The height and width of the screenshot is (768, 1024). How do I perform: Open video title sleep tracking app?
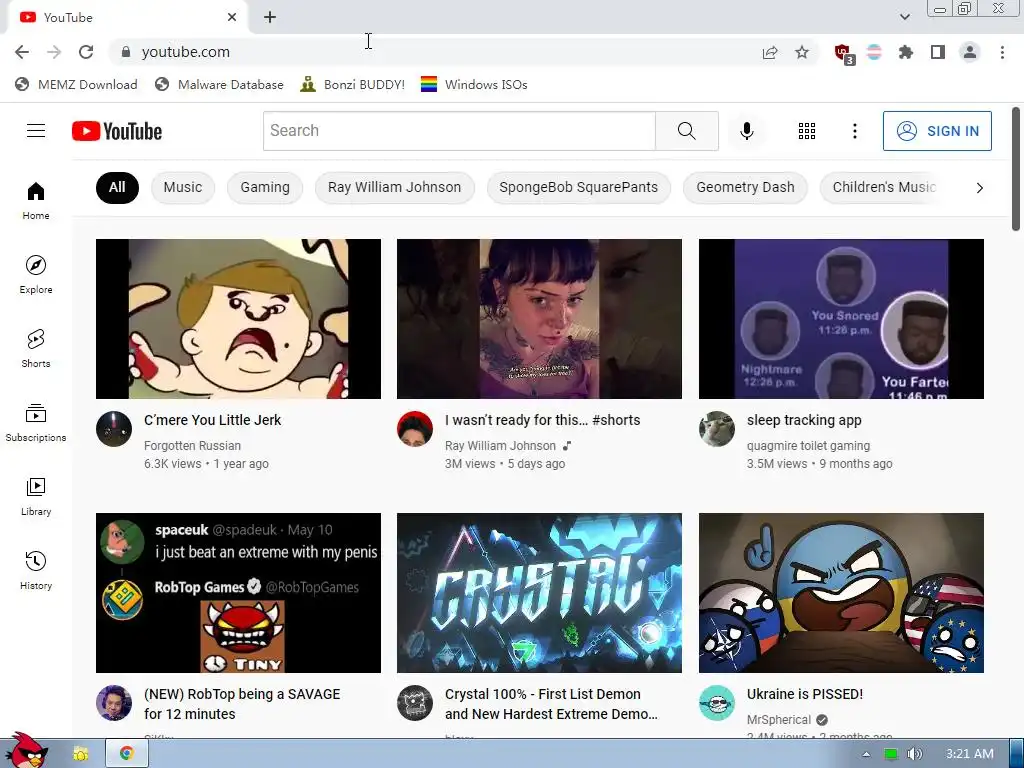804,420
